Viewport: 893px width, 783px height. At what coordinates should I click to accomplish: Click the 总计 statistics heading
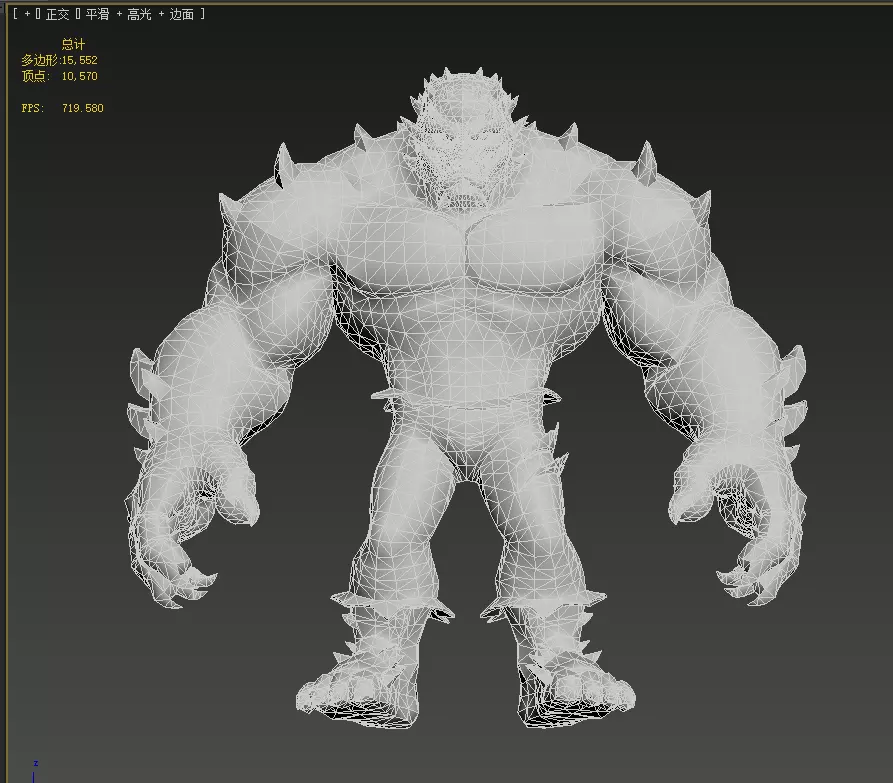click(73, 44)
